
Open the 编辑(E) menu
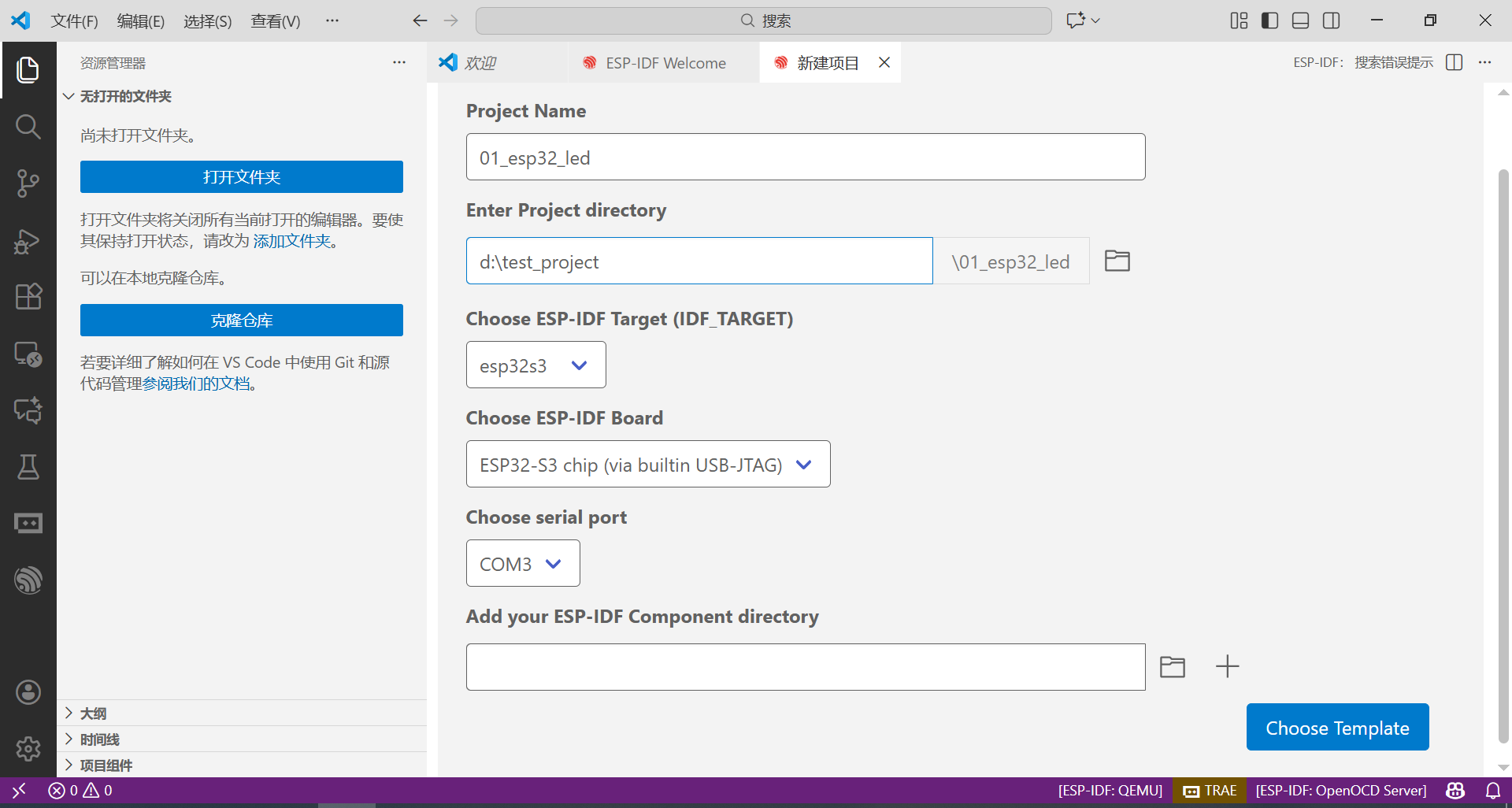141,20
